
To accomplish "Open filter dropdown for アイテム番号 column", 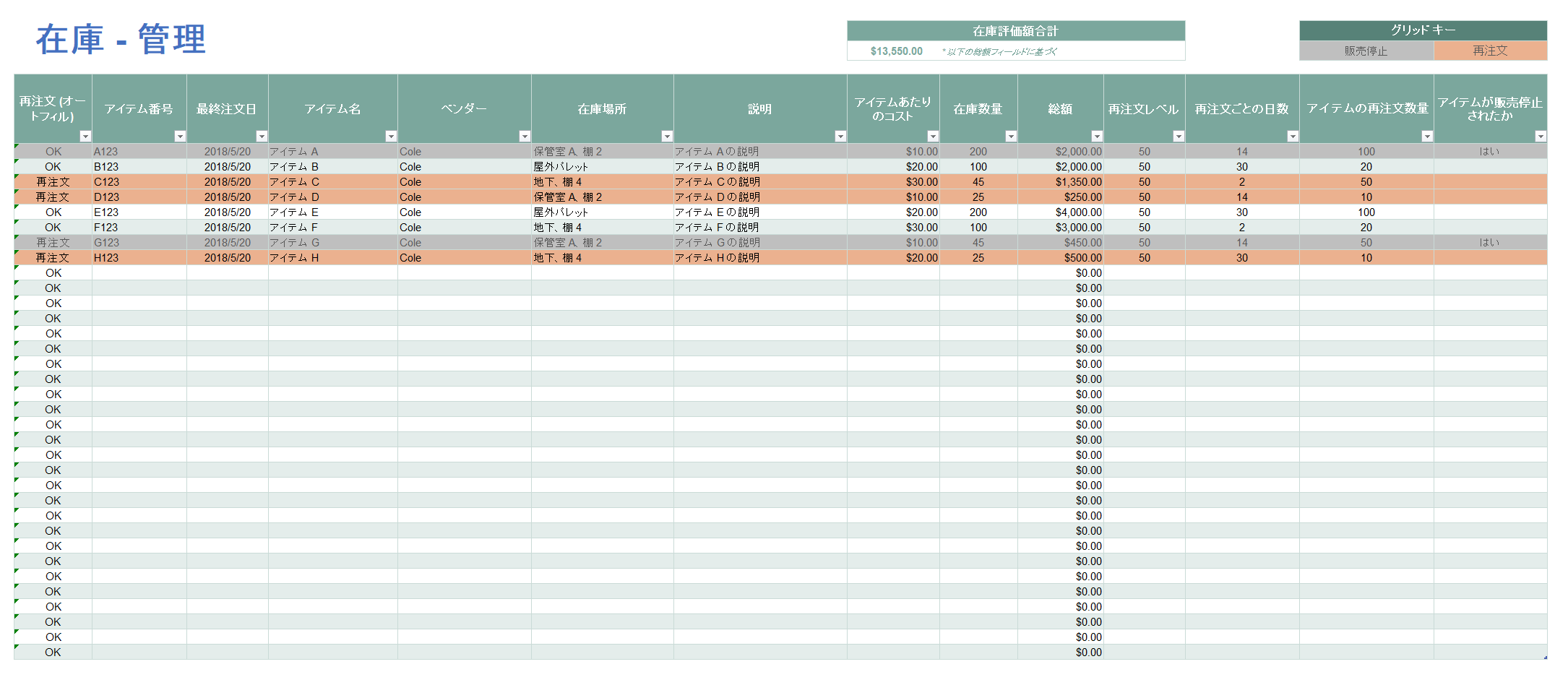I will tap(180, 137).
